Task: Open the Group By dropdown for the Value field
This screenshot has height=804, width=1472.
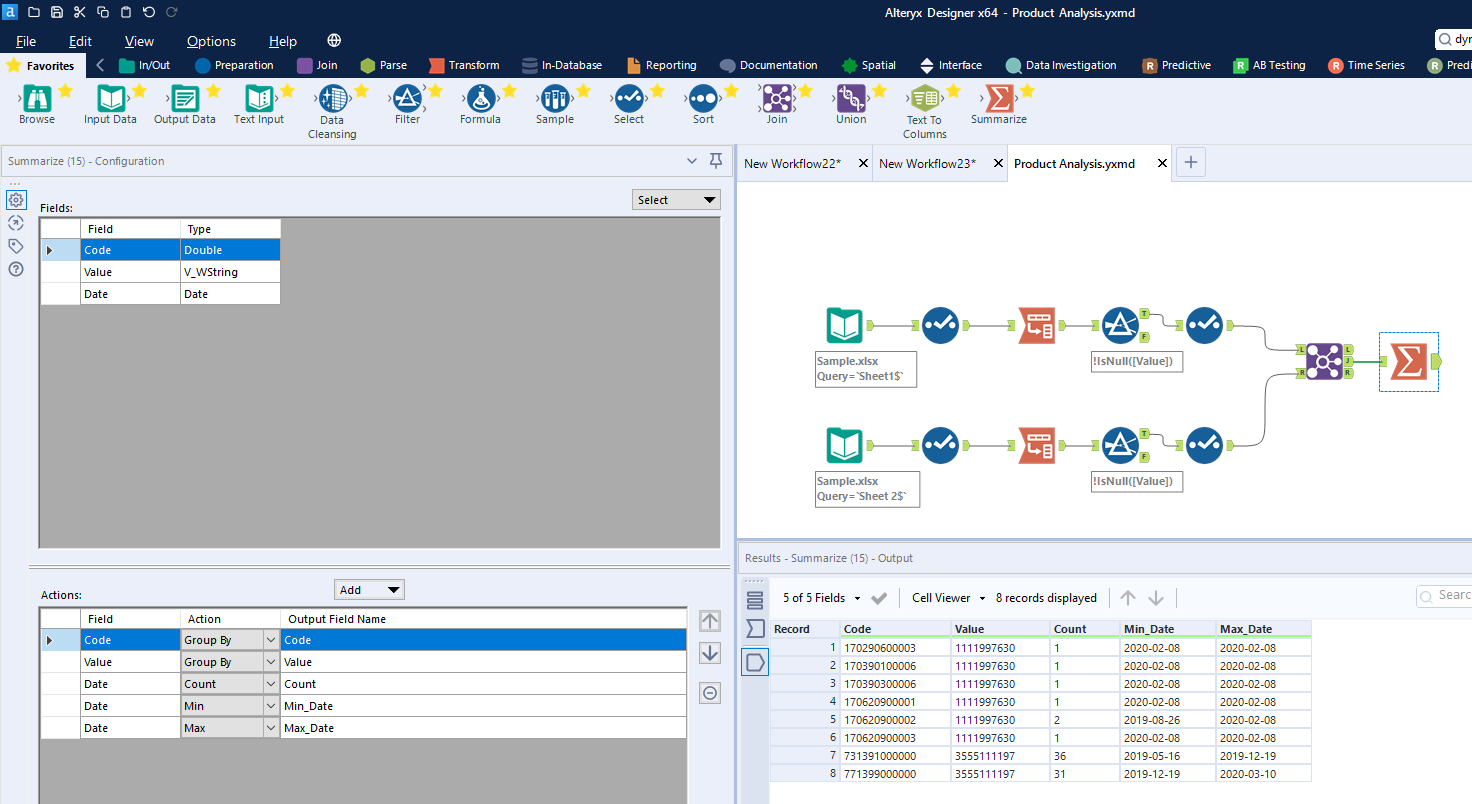Action: (269, 661)
